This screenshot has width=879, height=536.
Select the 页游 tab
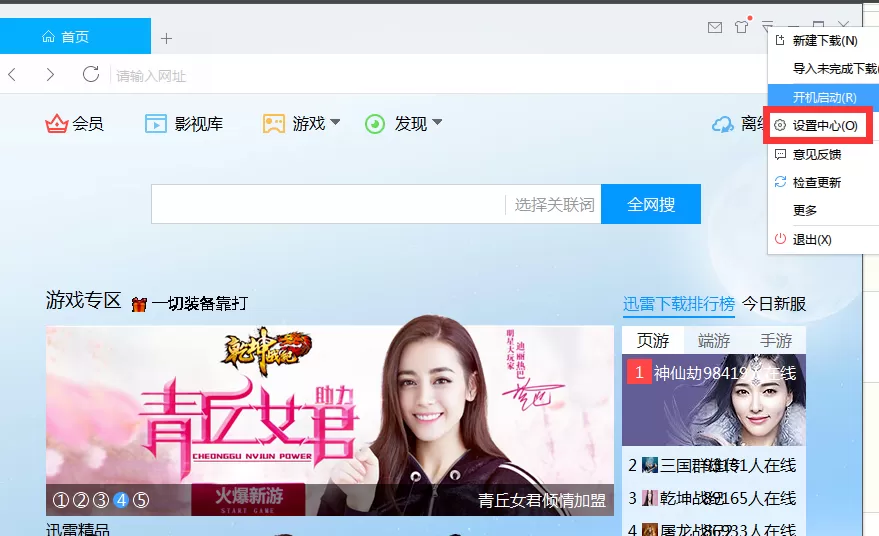653,340
